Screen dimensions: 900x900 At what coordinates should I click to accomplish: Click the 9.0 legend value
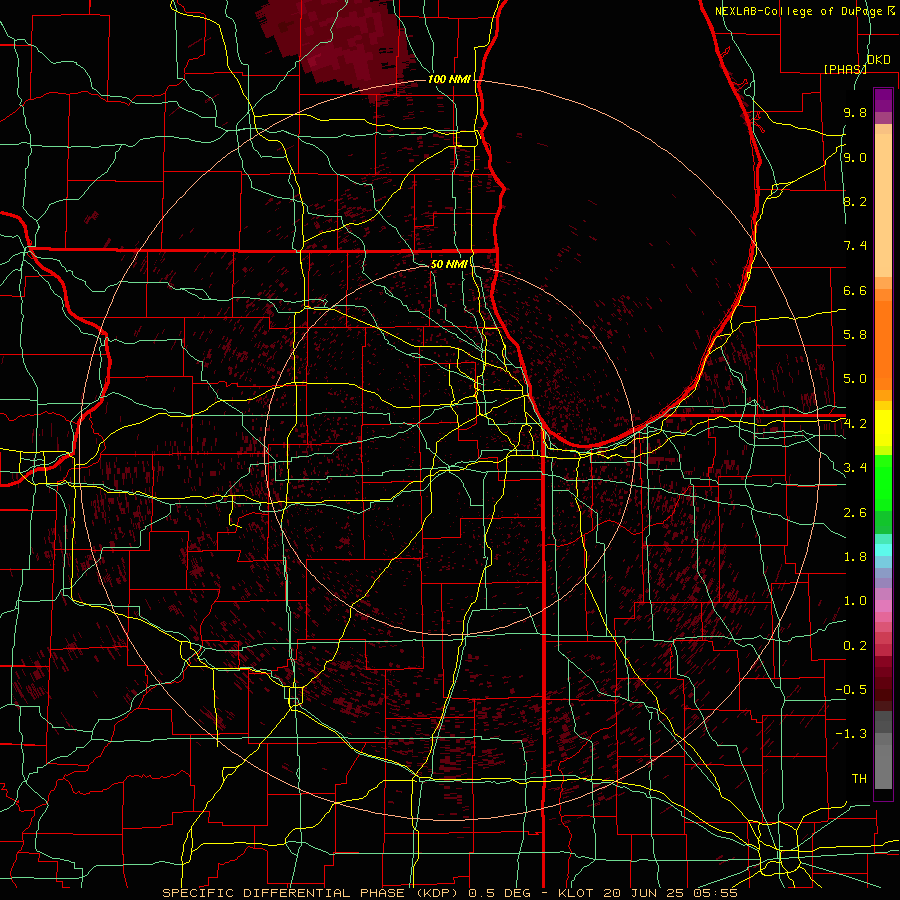[855, 157]
